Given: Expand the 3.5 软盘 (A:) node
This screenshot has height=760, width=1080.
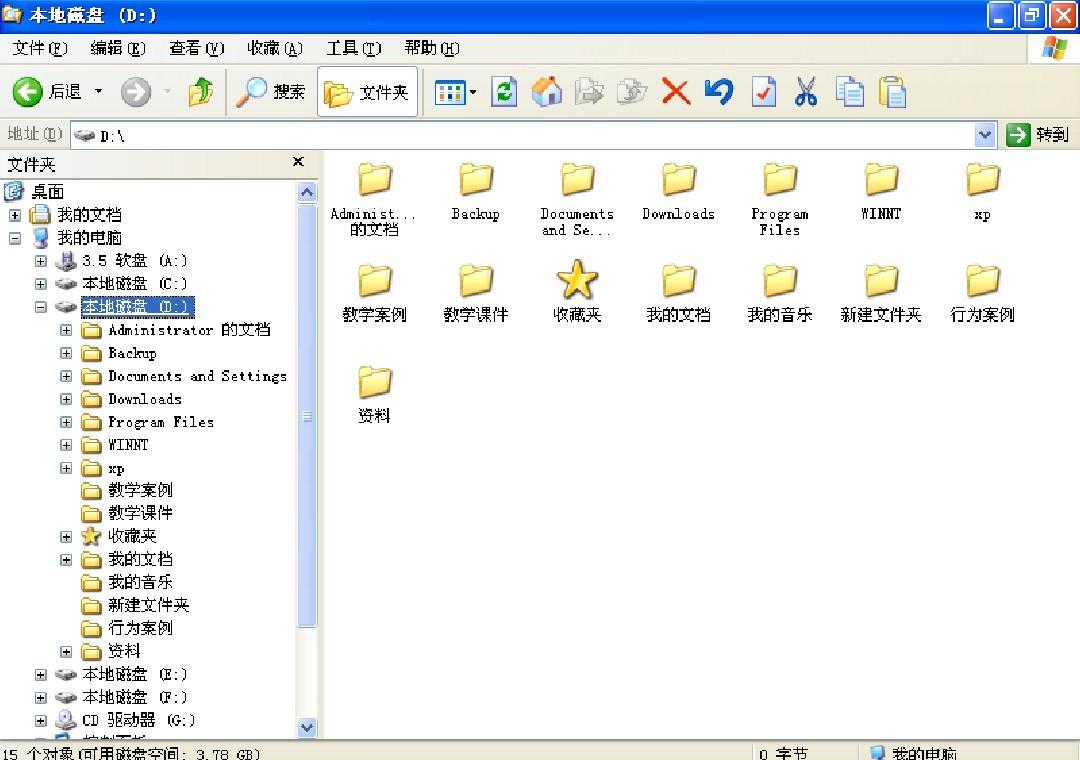Looking at the screenshot, I should 41,261.
